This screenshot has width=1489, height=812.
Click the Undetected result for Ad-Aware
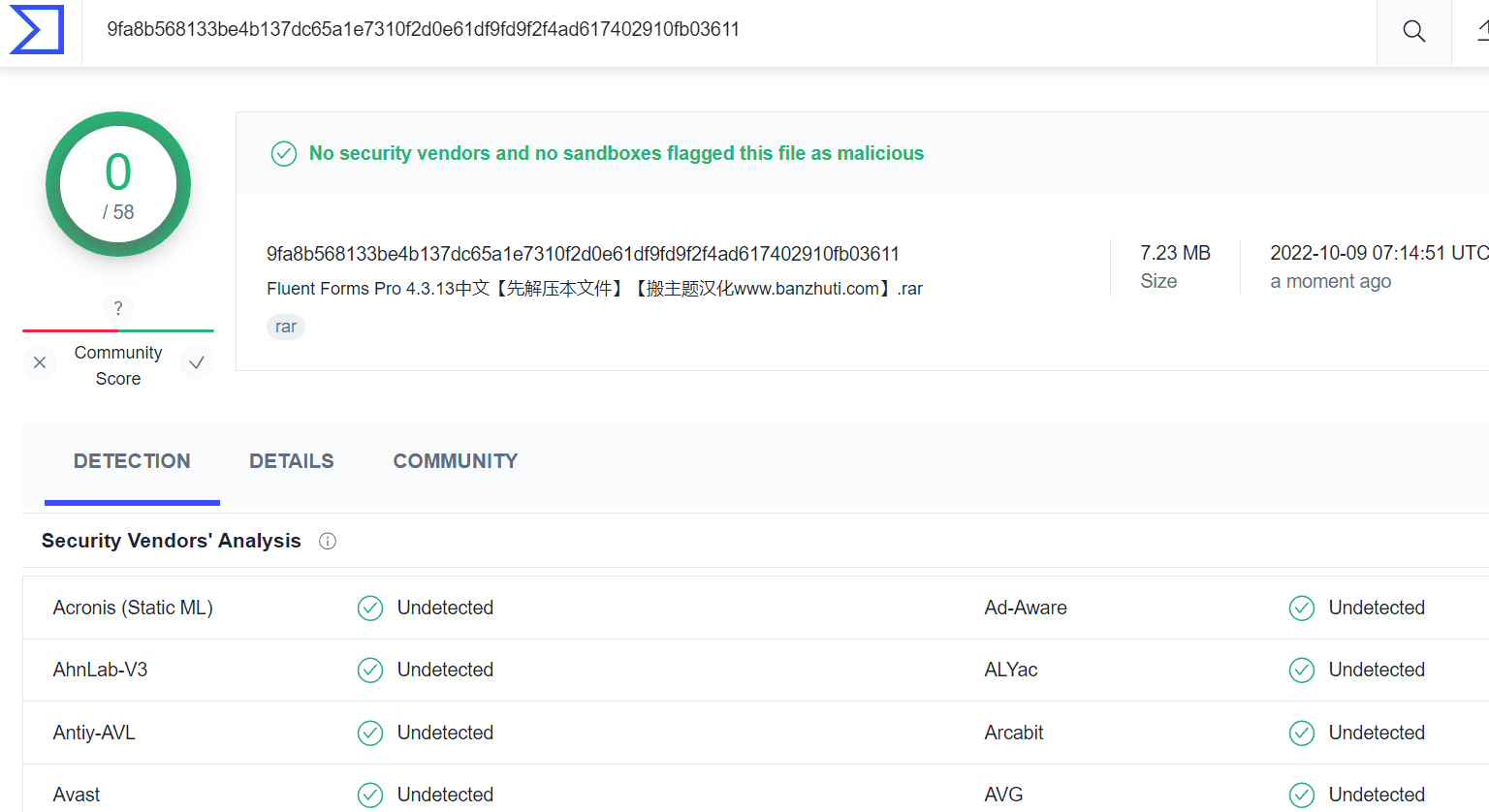1378,608
